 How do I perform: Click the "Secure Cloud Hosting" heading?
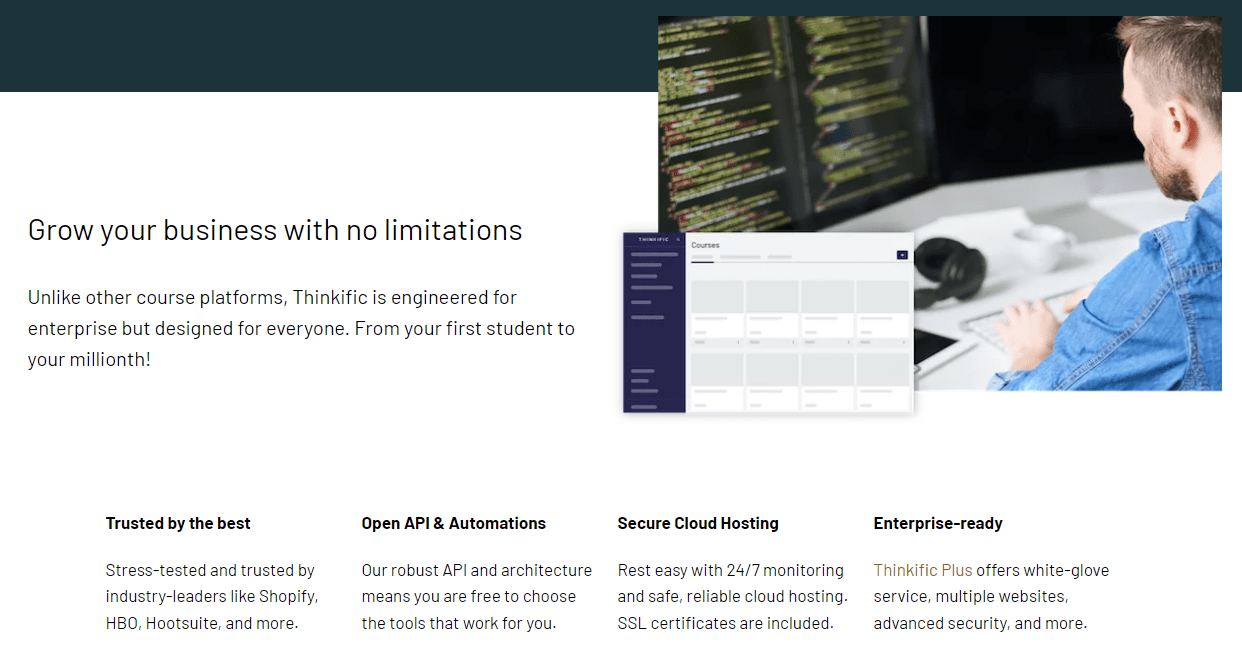point(698,523)
